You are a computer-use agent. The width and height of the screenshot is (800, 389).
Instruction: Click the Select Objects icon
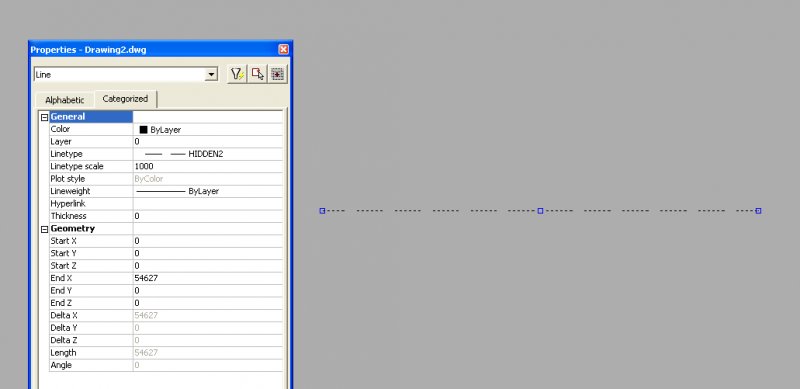point(258,75)
